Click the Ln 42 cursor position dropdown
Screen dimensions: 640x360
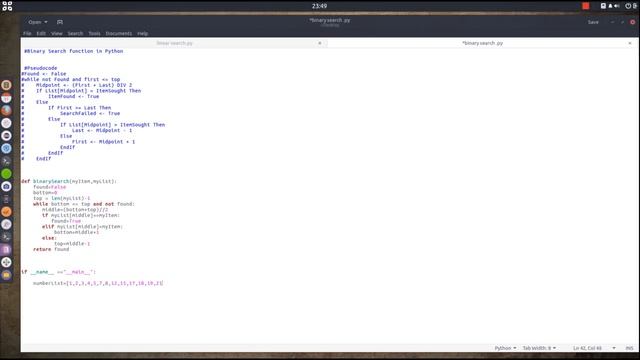(x=594, y=348)
